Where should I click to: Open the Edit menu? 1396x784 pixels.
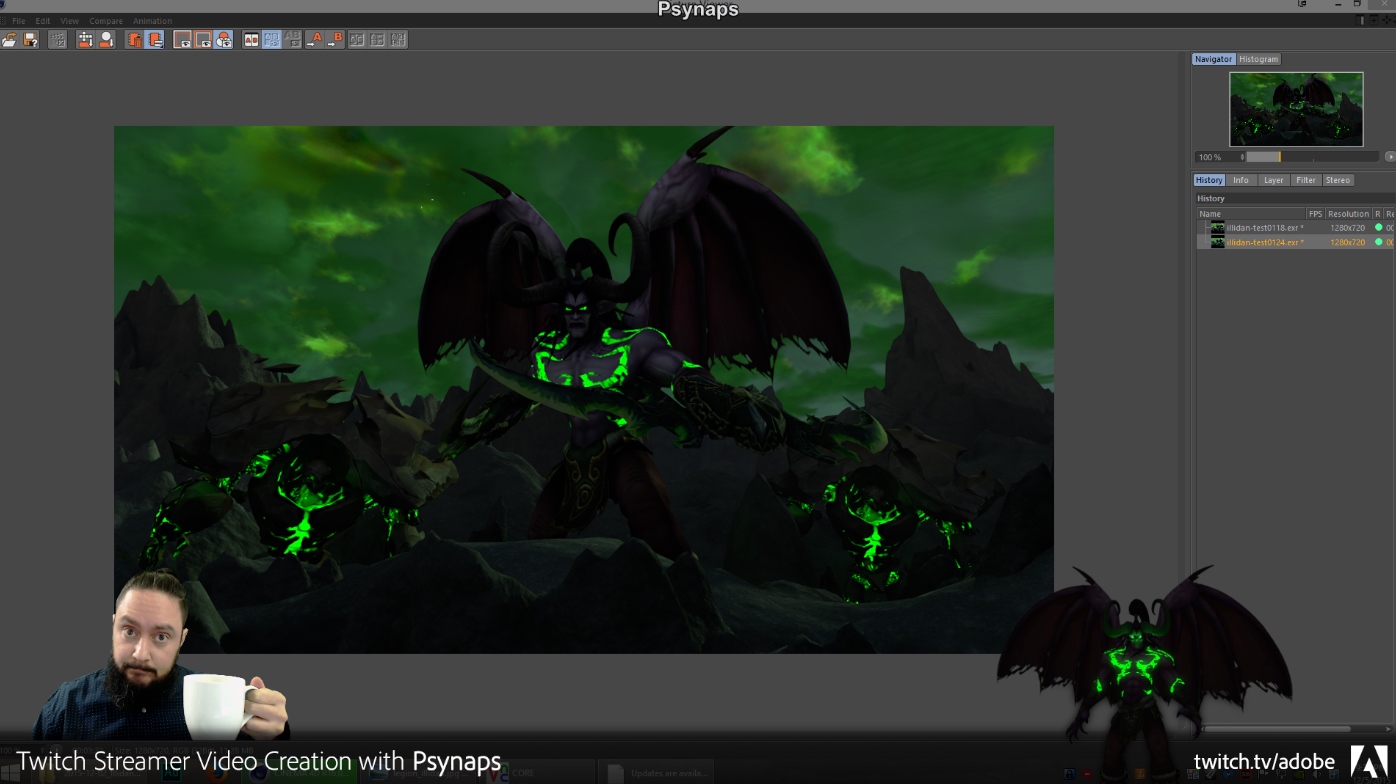[43, 21]
